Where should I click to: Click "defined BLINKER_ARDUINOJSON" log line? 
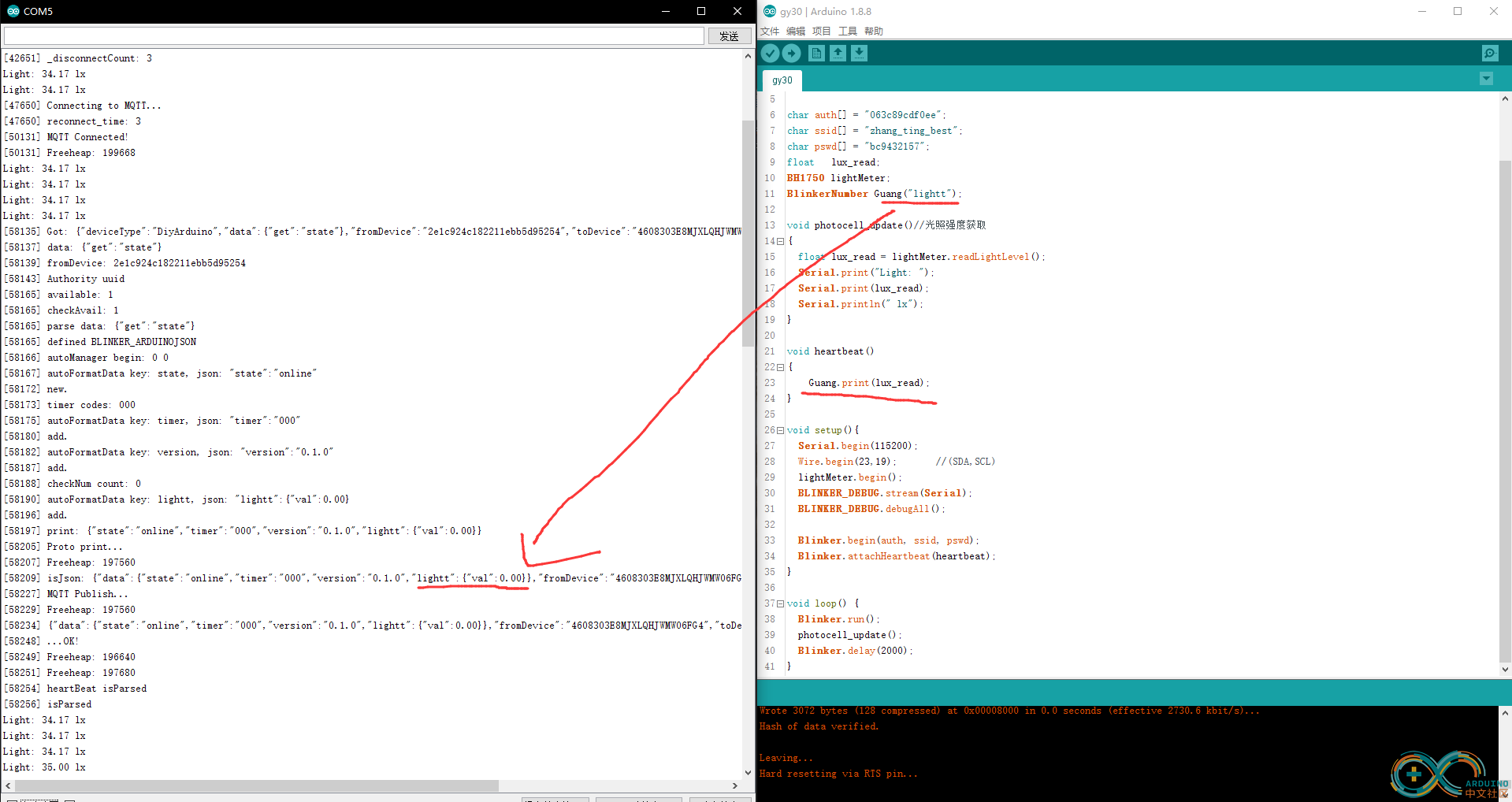pos(100,342)
